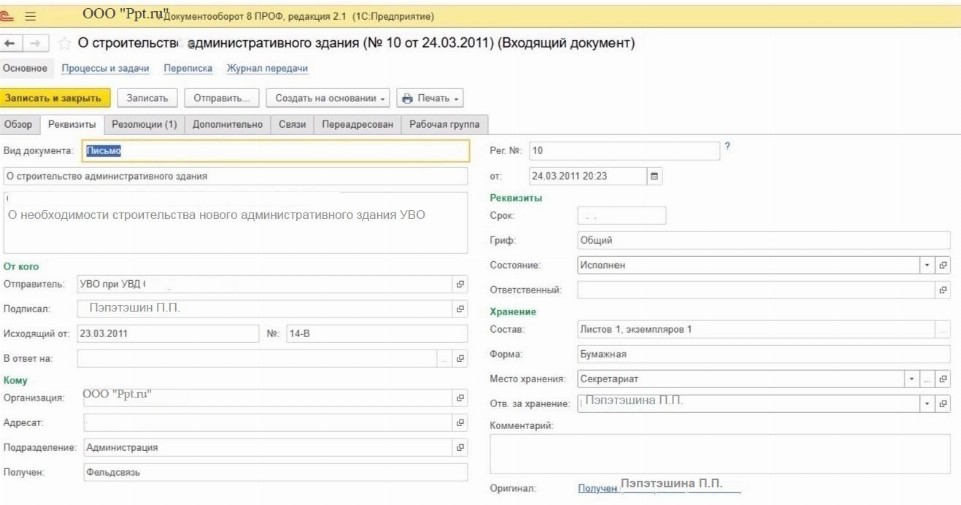Click the open icon next to Подразделение
Image resolution: width=961 pixels, height=505 pixels.
point(460,448)
